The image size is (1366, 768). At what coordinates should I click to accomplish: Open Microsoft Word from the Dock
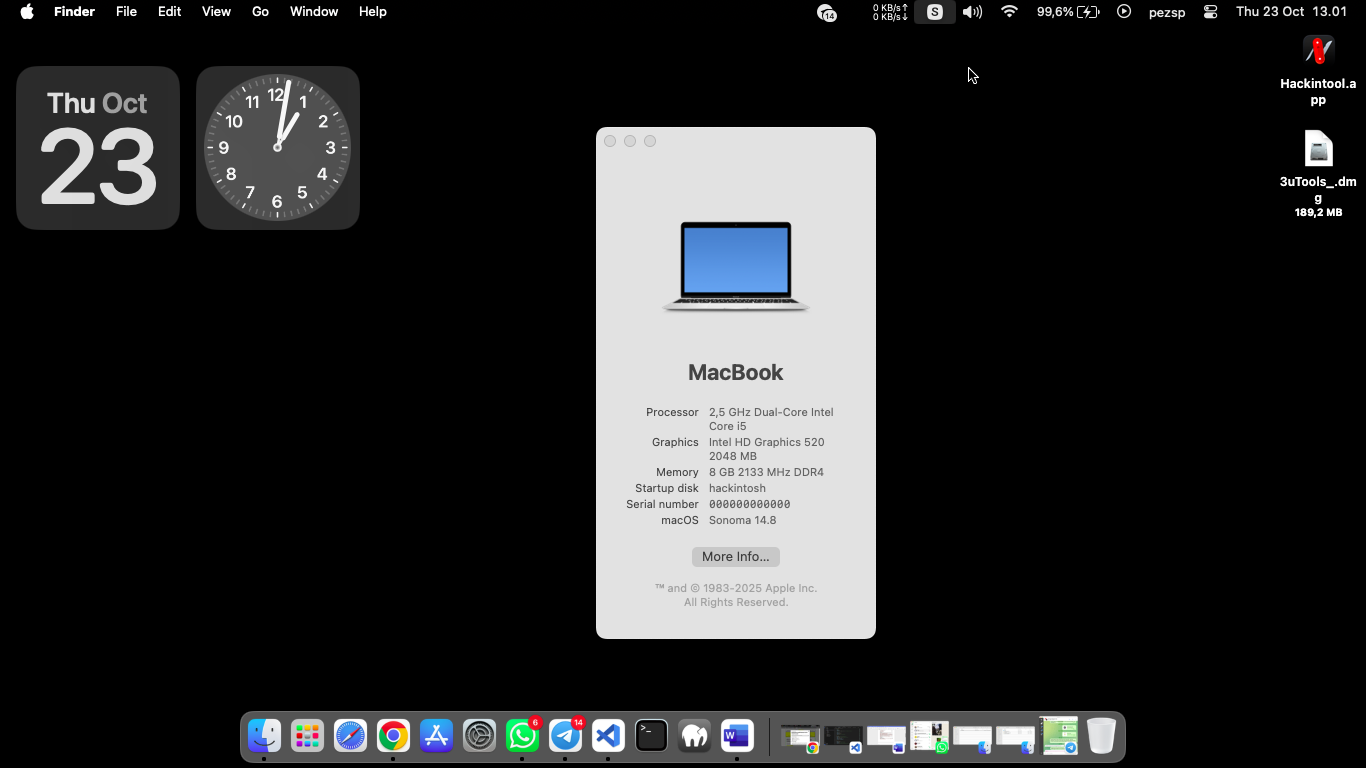737,736
